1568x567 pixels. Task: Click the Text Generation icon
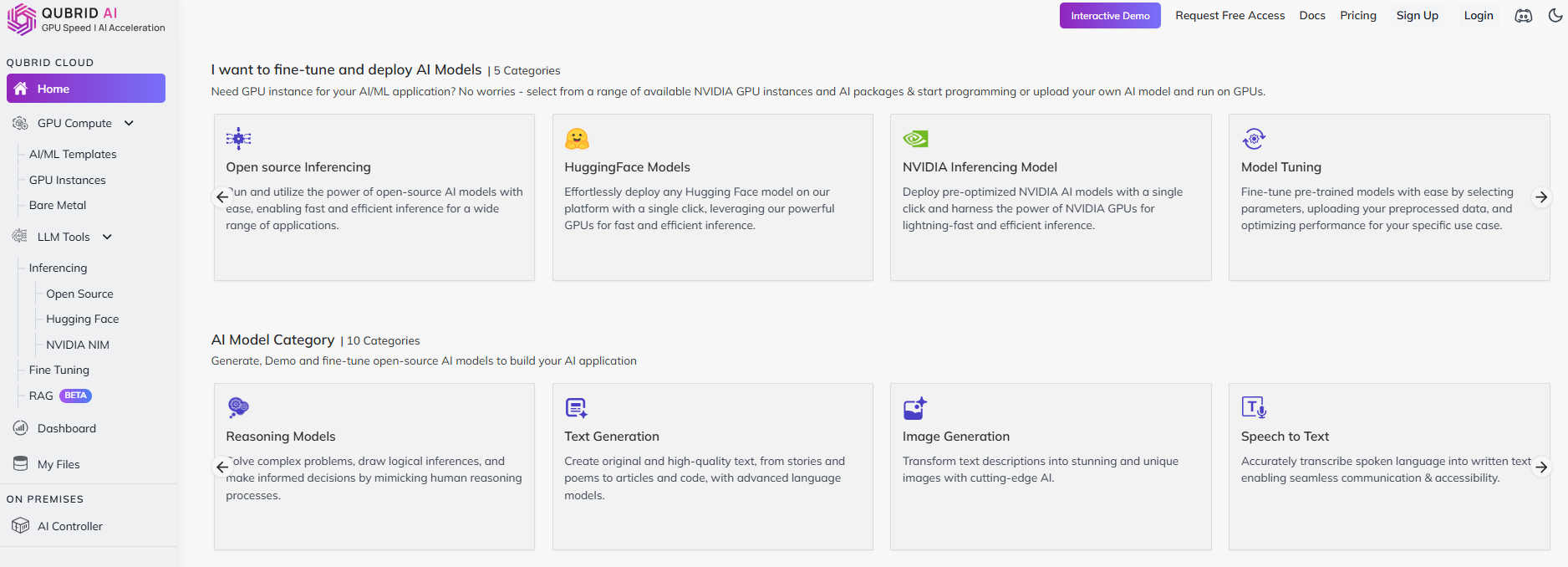coord(577,408)
